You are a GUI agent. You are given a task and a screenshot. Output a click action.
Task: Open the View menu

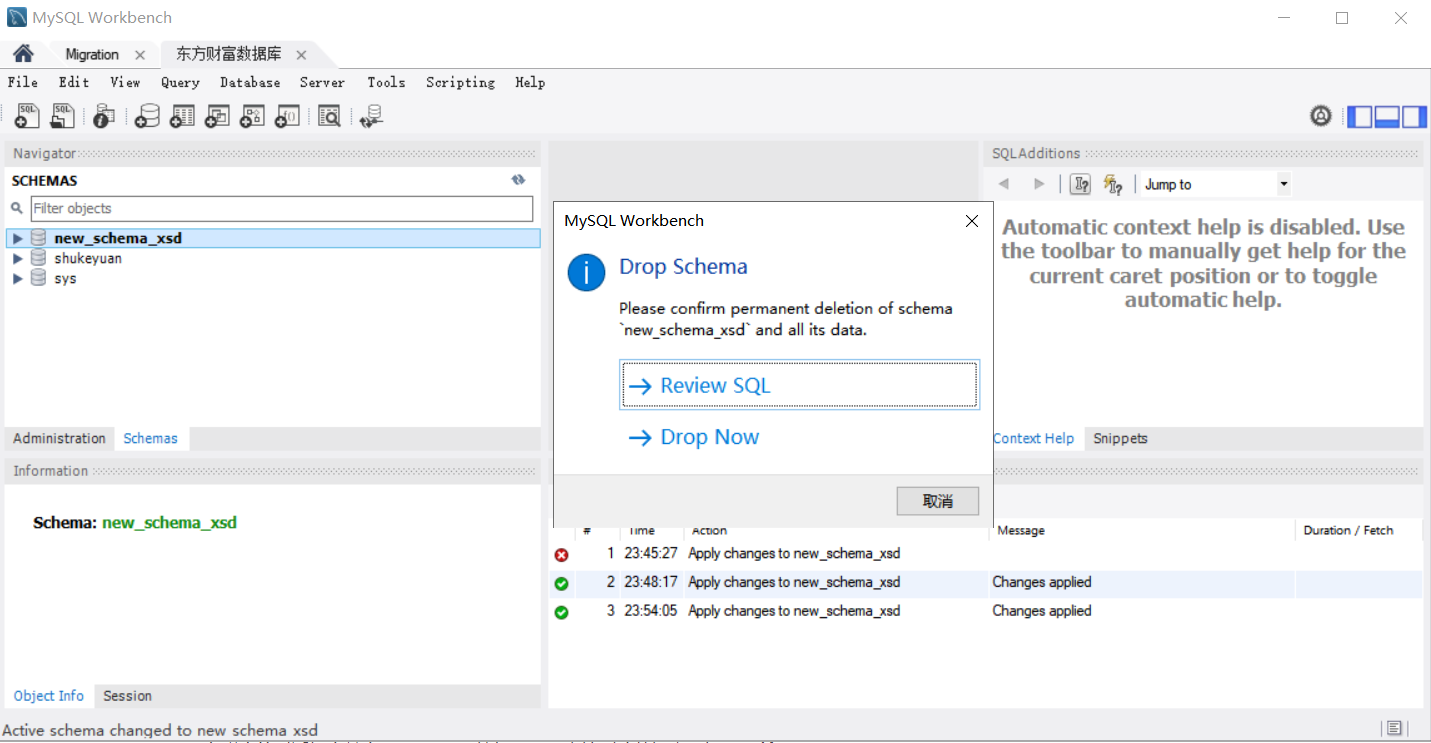pos(125,83)
